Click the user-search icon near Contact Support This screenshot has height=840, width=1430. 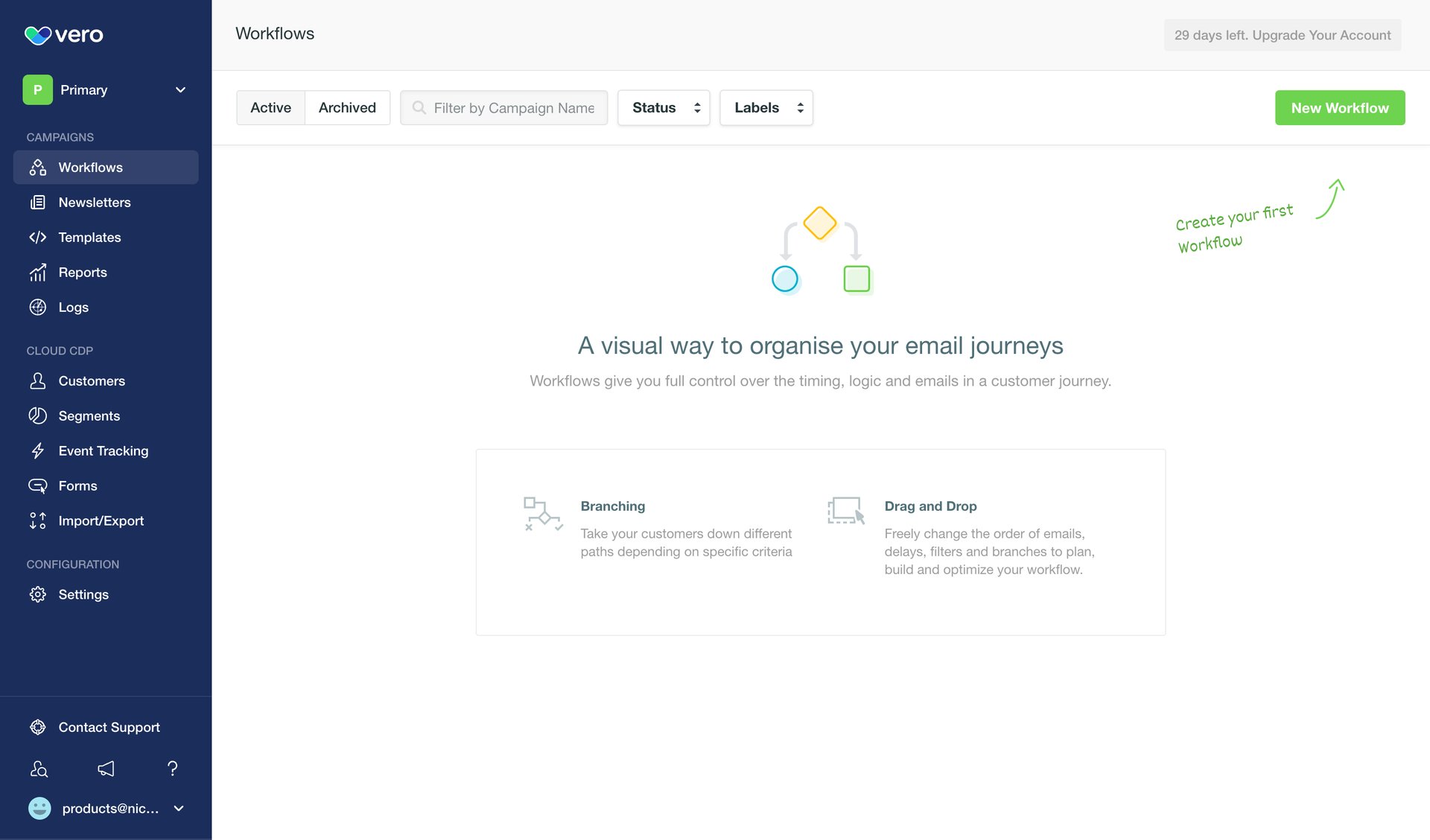click(x=39, y=769)
